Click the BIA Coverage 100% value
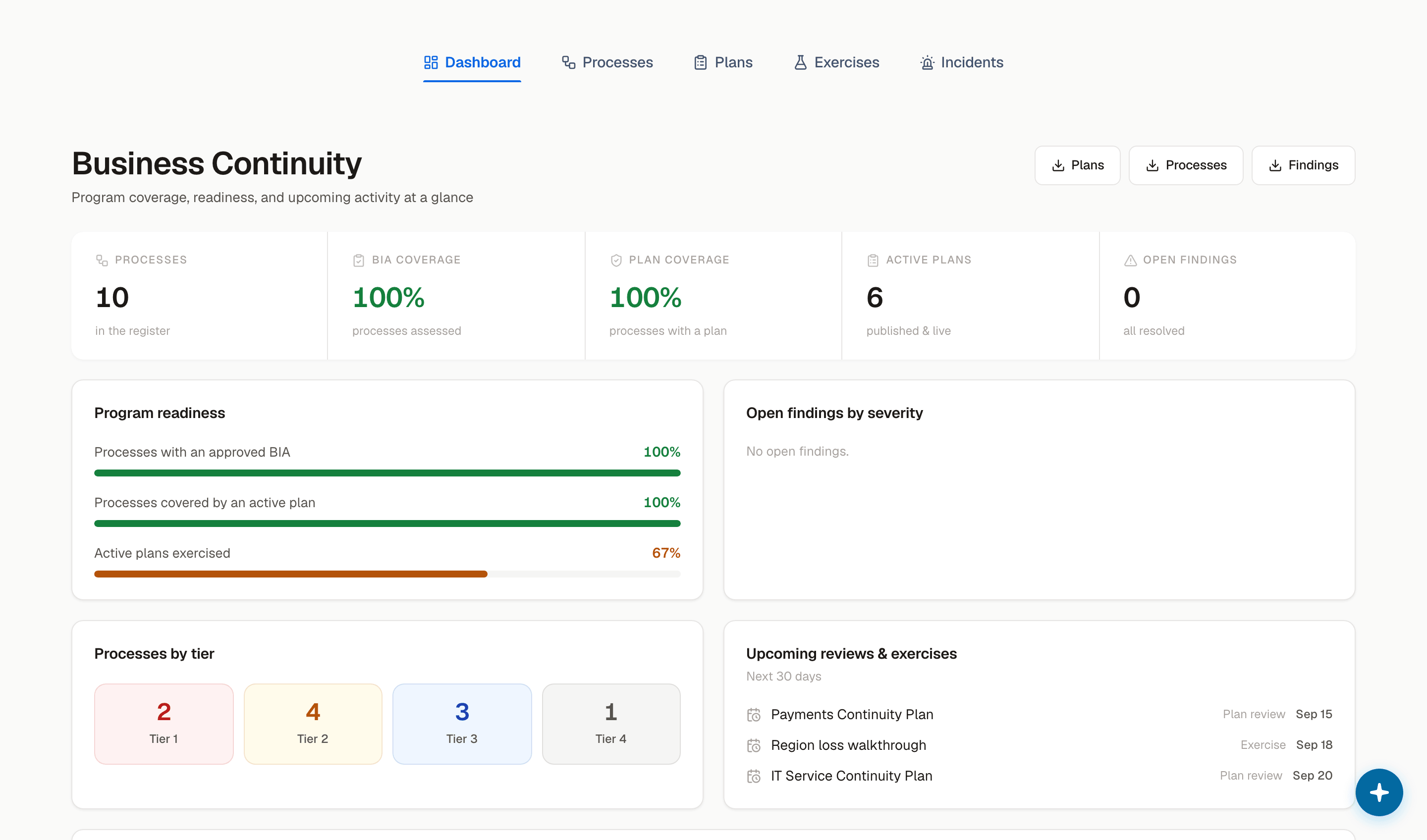 388,298
